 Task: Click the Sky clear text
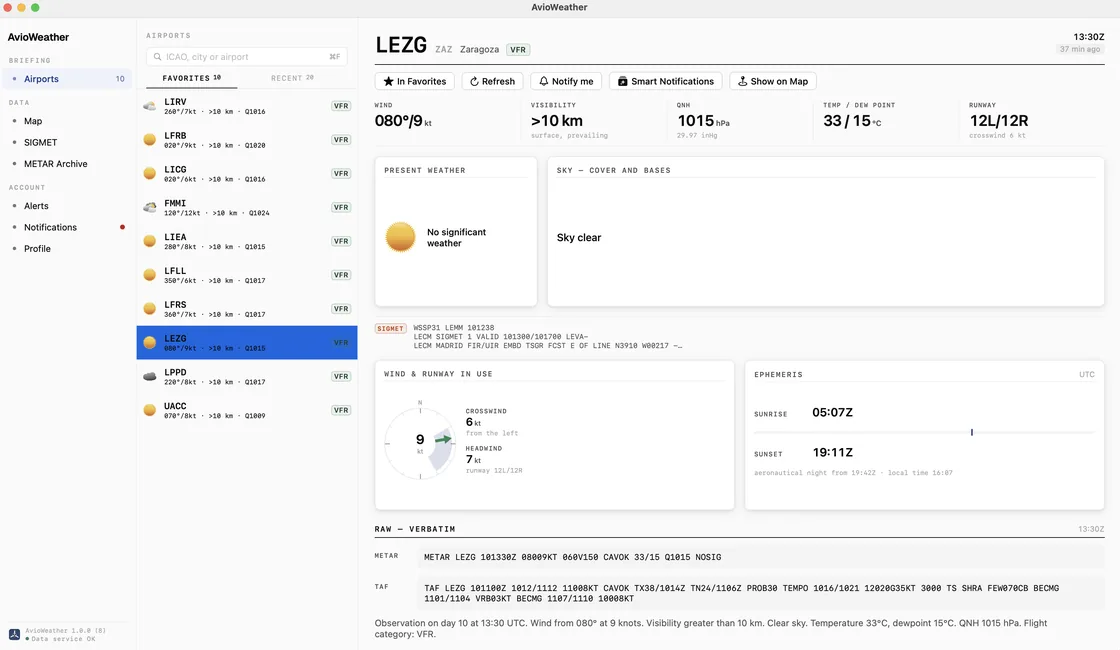click(x=579, y=237)
